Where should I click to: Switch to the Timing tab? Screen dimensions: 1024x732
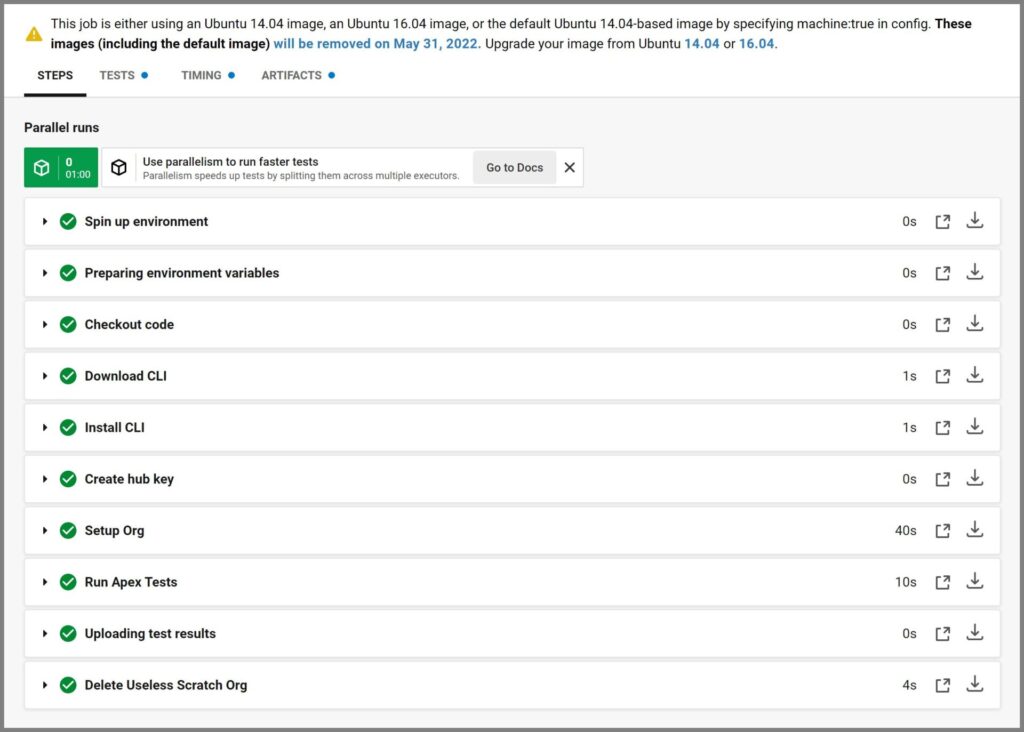[201, 75]
